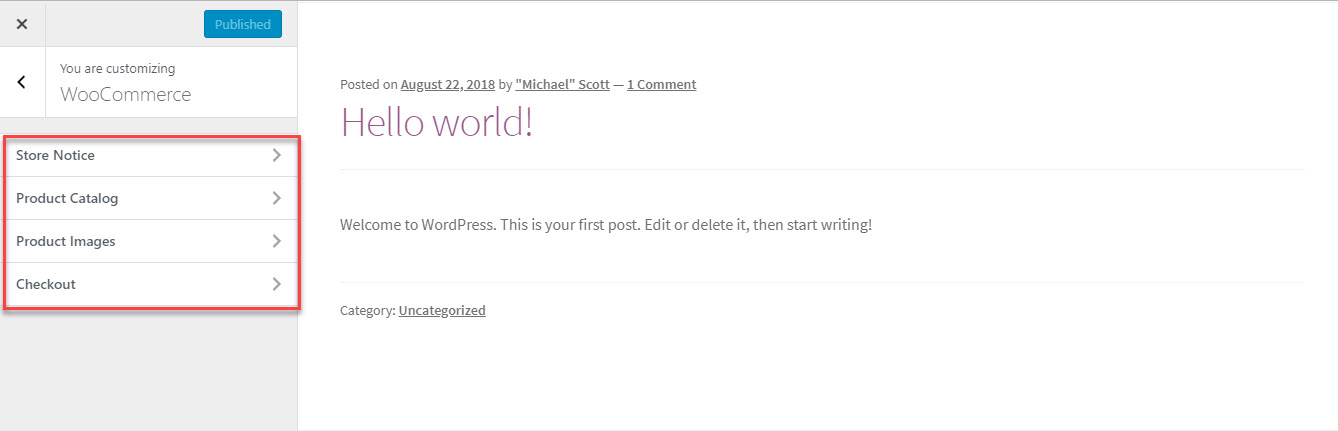This screenshot has width=1338, height=431.
Task: Click the "You are customizing" label
Action: [117, 69]
